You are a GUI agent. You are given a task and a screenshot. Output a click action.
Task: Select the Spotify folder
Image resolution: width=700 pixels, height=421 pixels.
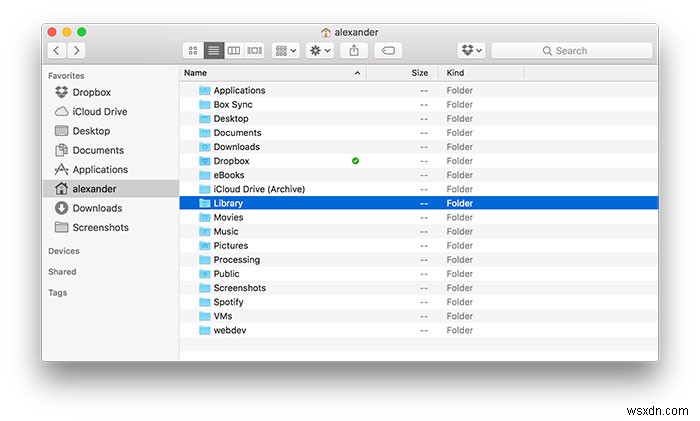[419, 302]
